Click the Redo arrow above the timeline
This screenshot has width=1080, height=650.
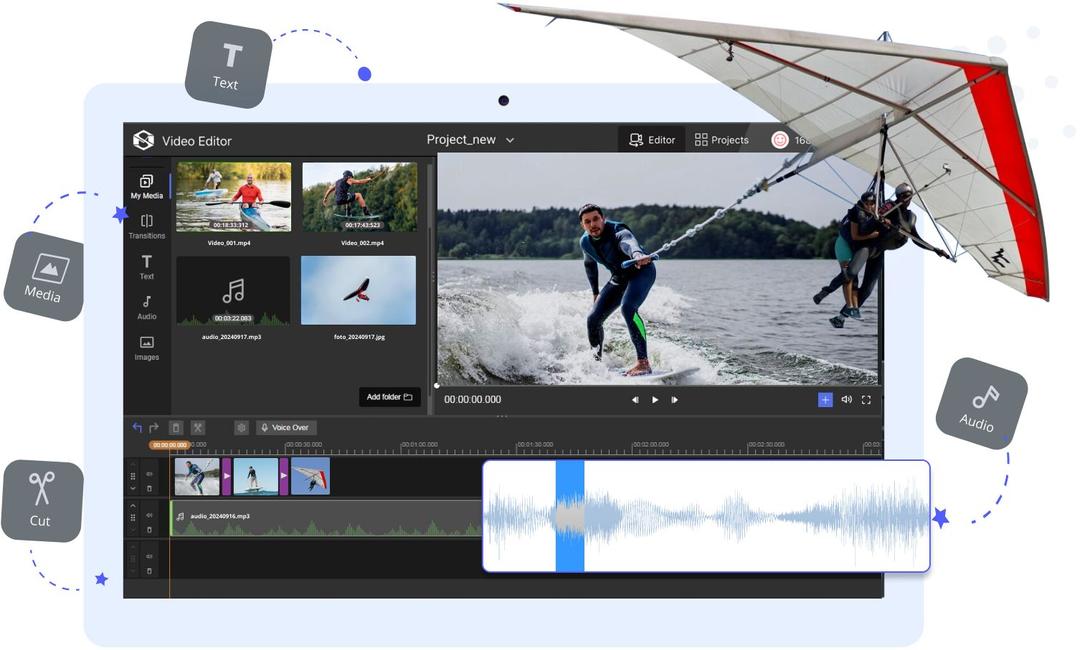point(153,427)
